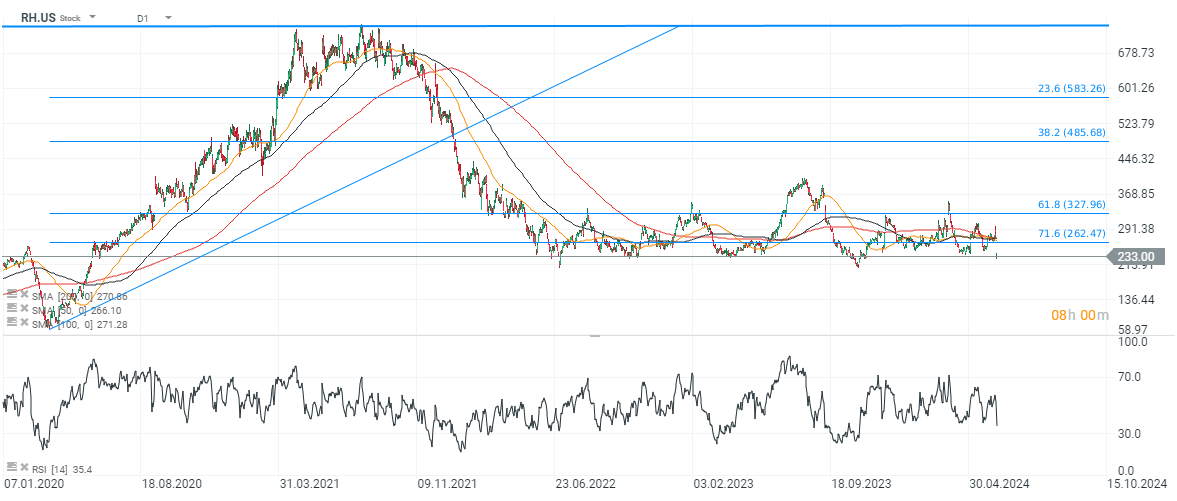Expand the RH.US symbol dropdown arrow
This screenshot has width=1177, height=501.
93,18
